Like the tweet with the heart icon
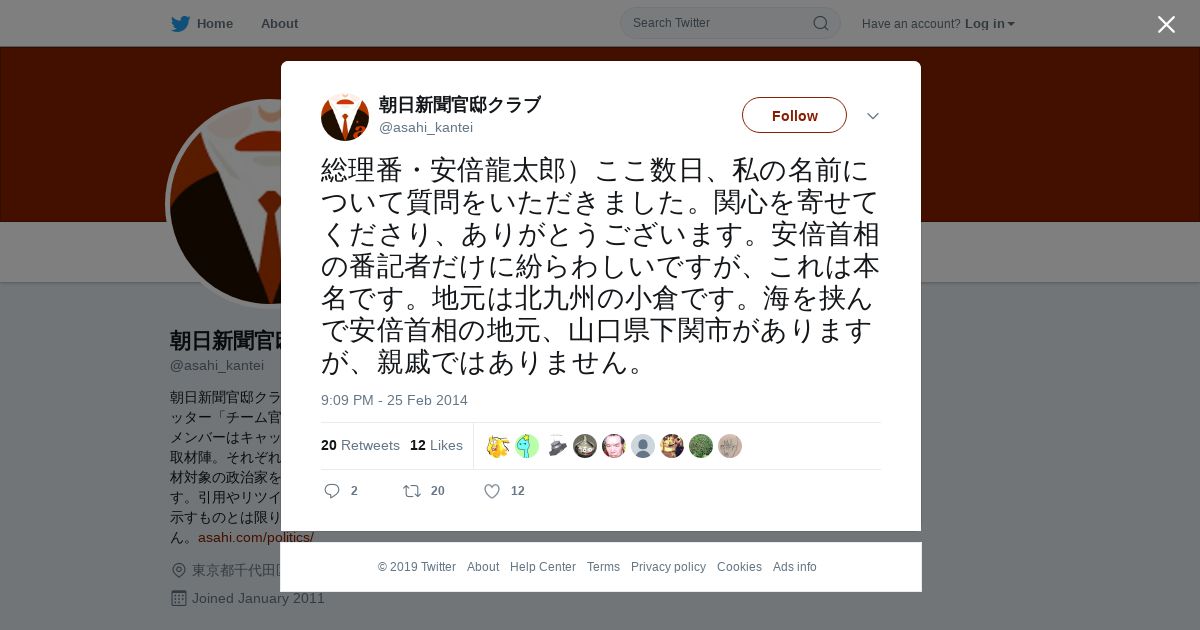Screen dimensions: 1200x630 (x=492, y=491)
